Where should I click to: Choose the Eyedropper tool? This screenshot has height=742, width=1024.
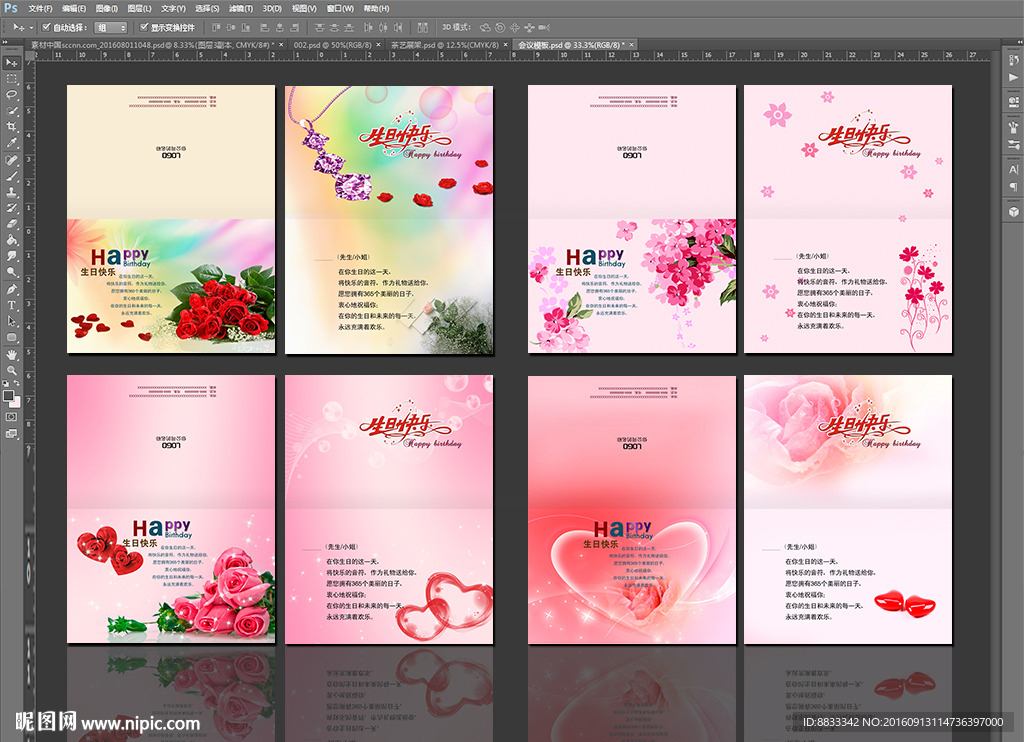[12, 143]
